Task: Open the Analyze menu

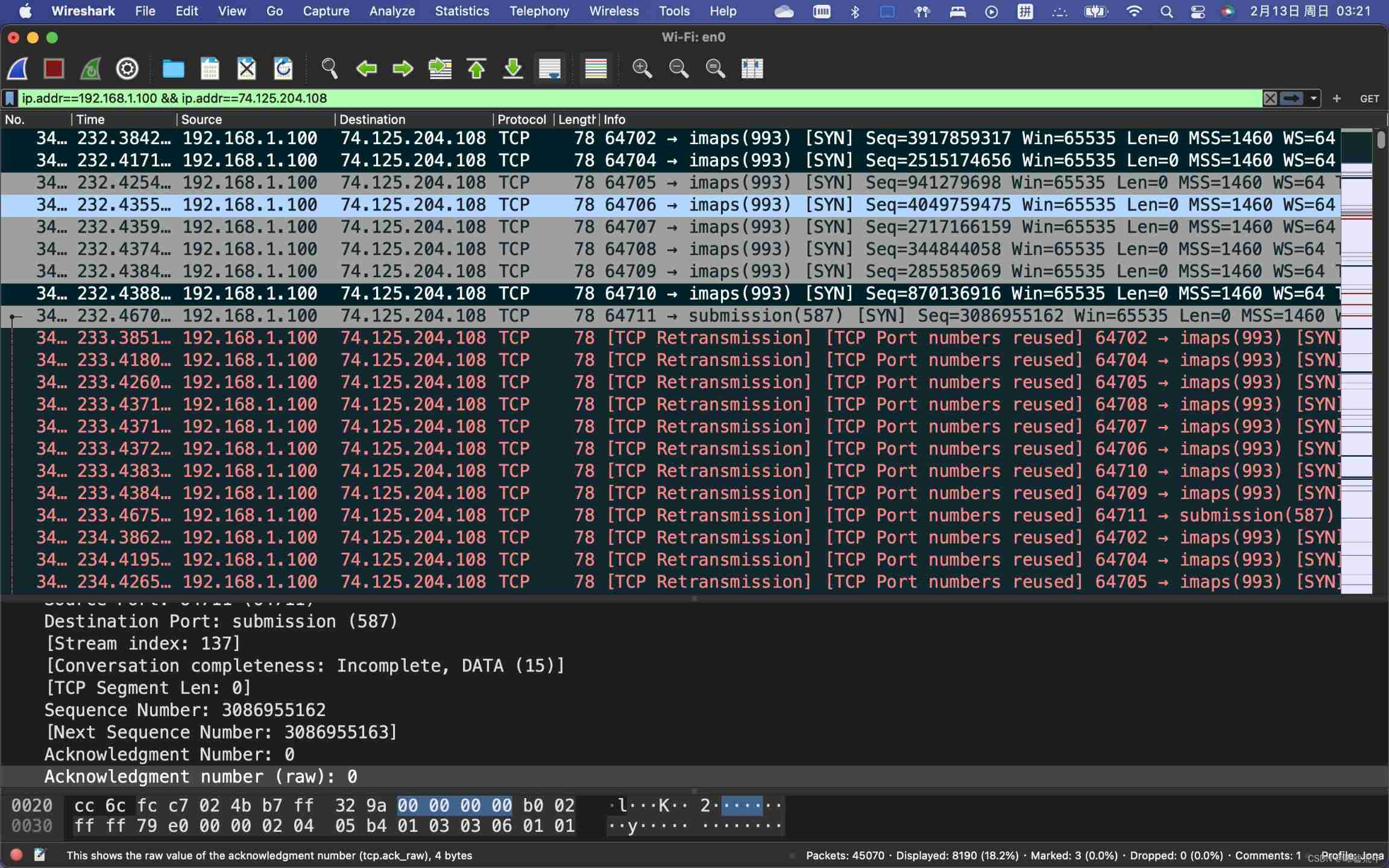Action: click(x=392, y=11)
